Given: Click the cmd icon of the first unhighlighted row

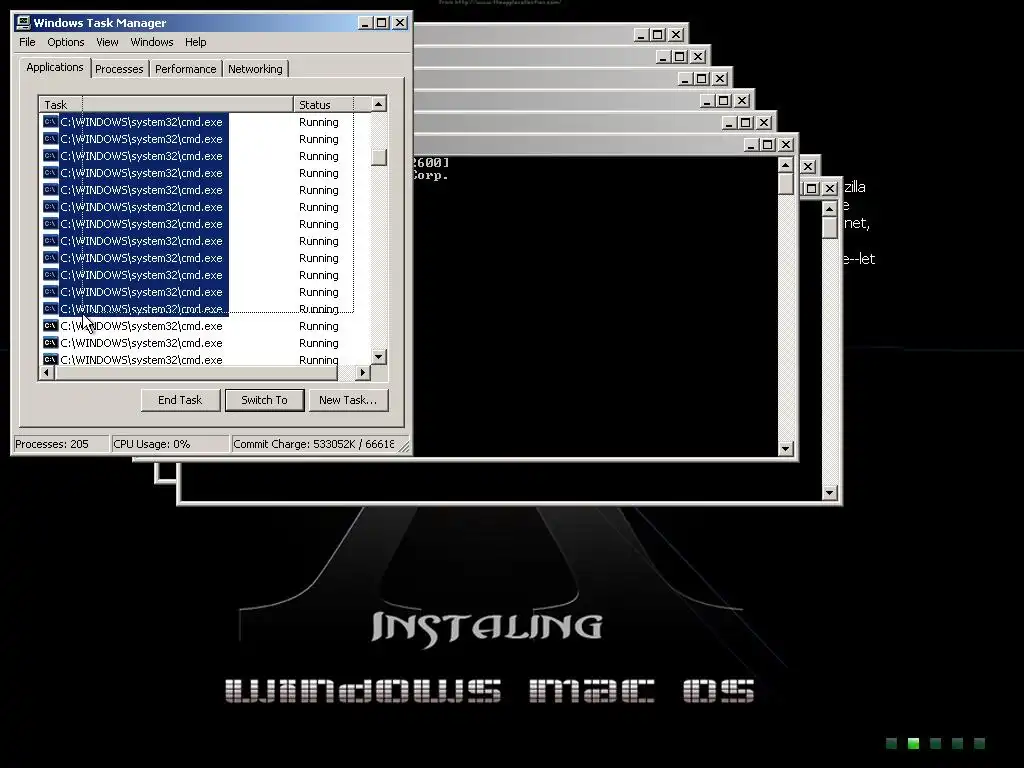Looking at the screenshot, I should 50,326.
